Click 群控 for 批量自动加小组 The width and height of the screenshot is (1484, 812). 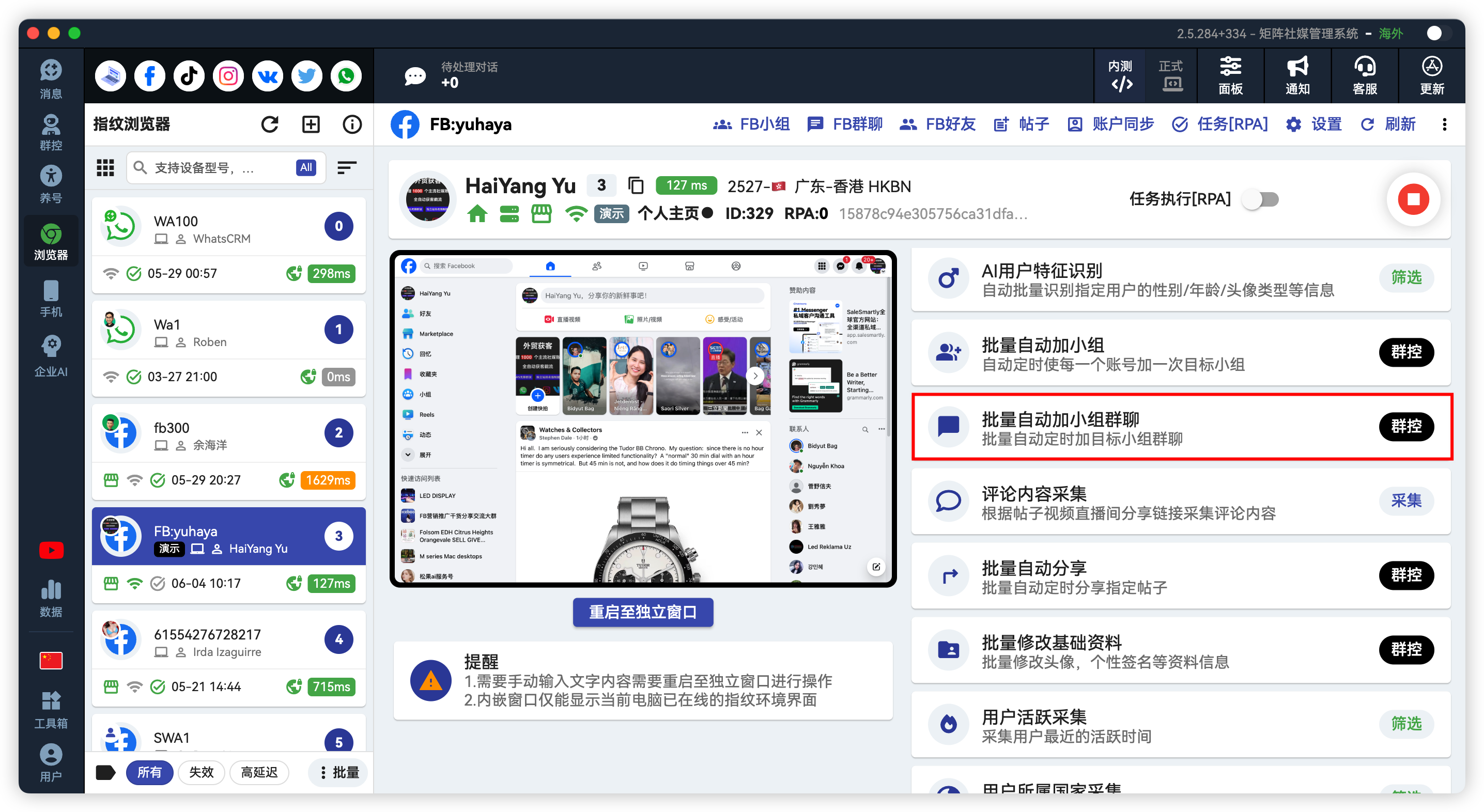tap(1406, 352)
